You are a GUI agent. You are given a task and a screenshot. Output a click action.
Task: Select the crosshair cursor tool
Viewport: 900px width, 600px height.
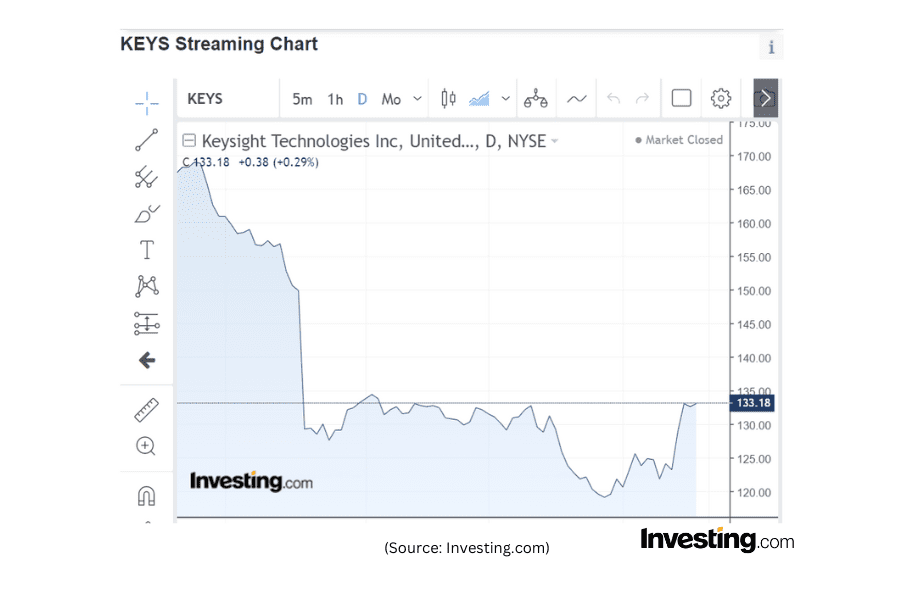147,103
